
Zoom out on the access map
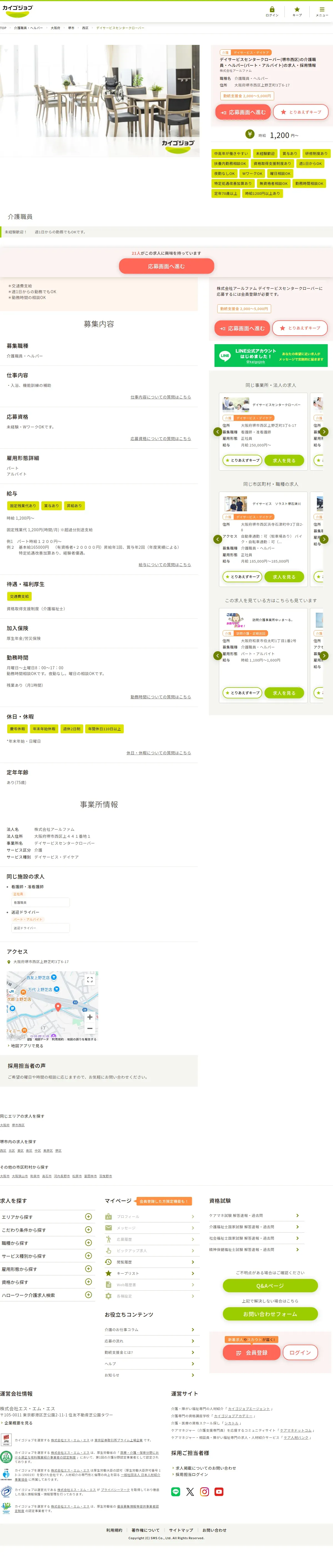[90, 1028]
